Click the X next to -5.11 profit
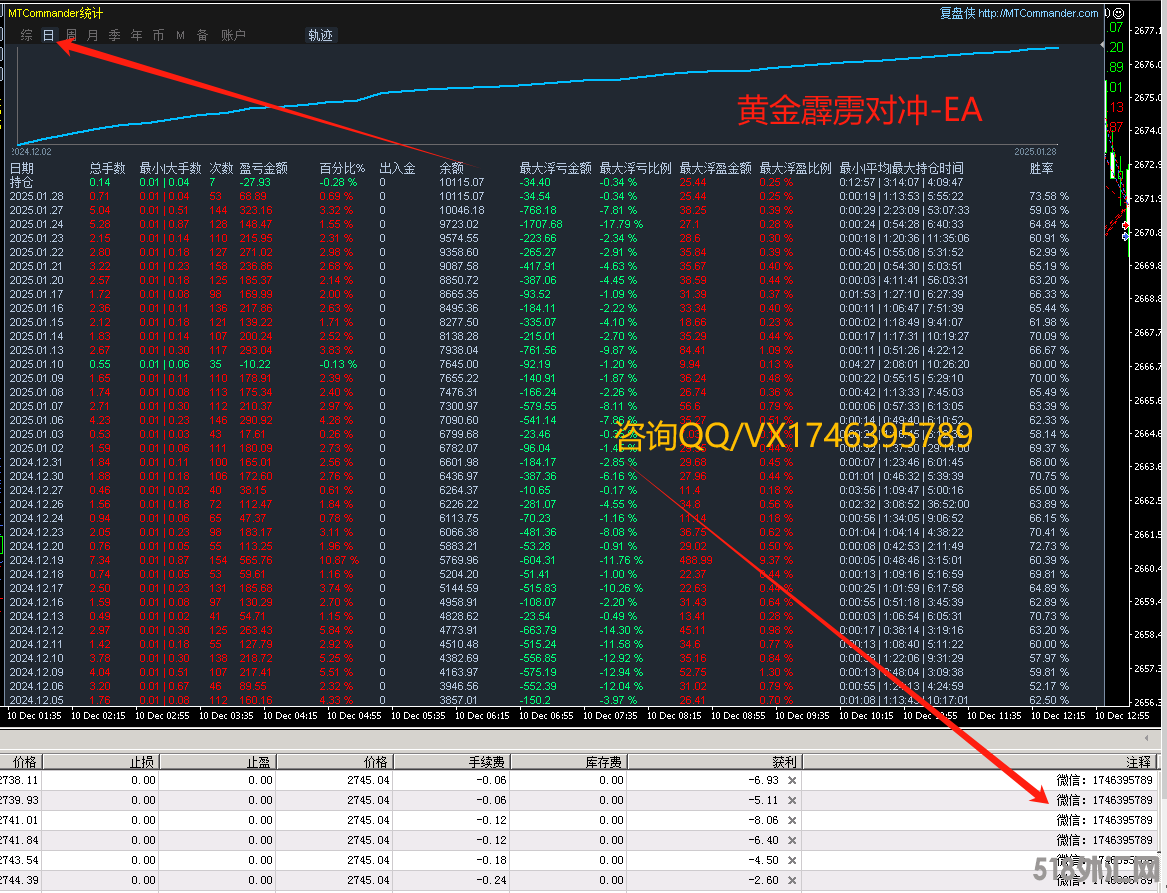The height and width of the screenshot is (893, 1167). [792, 800]
